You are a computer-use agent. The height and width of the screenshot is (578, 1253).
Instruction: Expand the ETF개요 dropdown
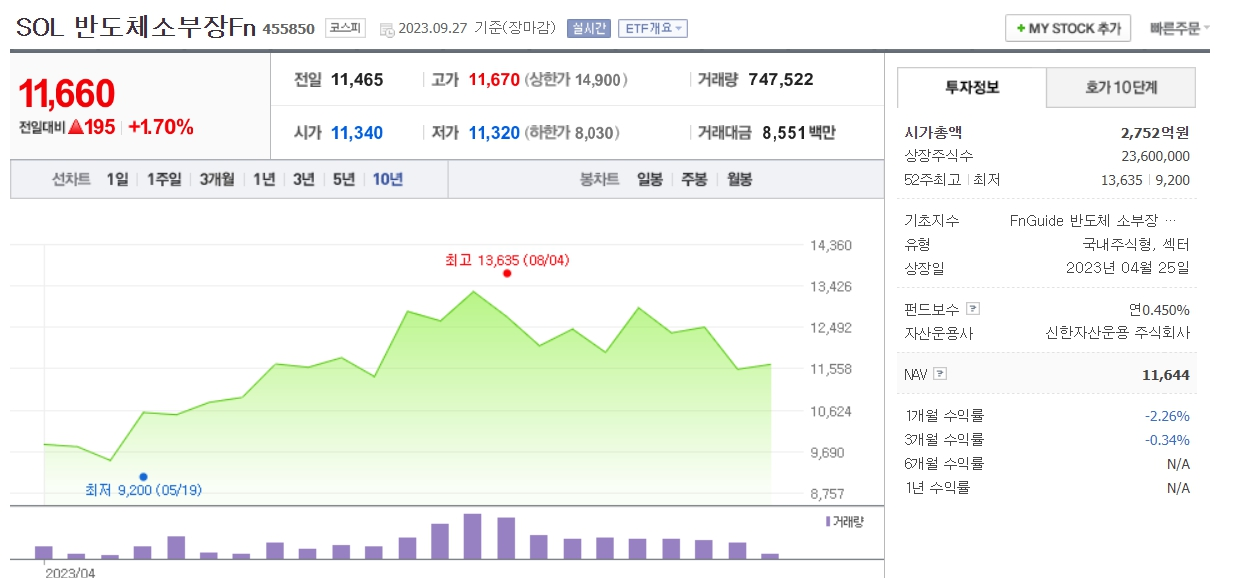click(x=652, y=28)
